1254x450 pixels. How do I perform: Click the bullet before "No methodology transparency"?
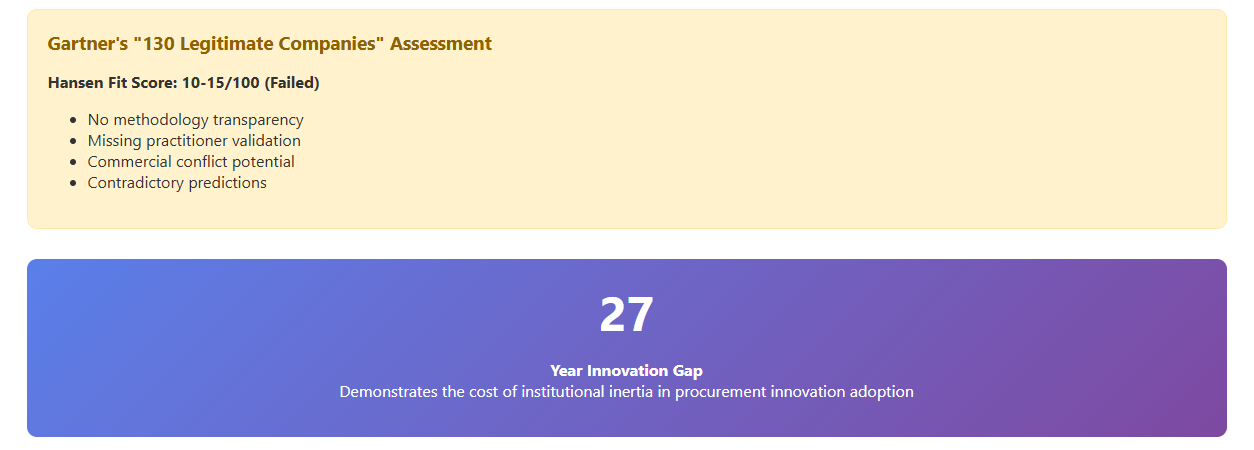click(73, 120)
